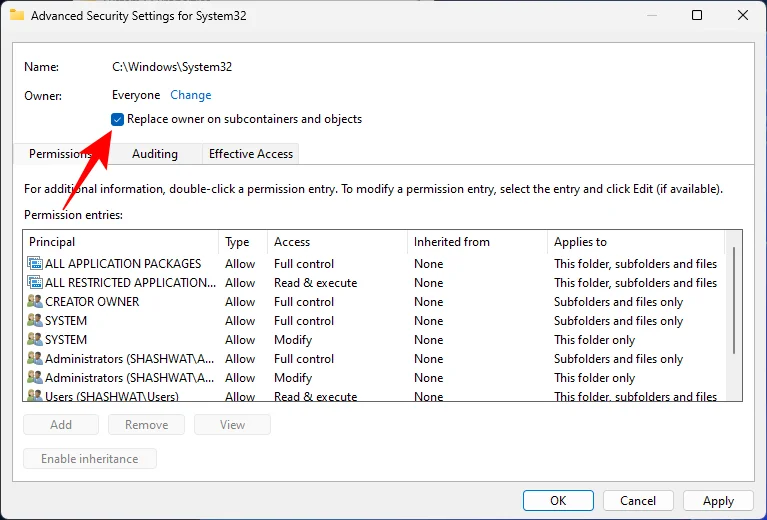Screen dimensions: 767x520
Task: Click This folder only in SYSTEM Modify row
Action: (594, 339)
